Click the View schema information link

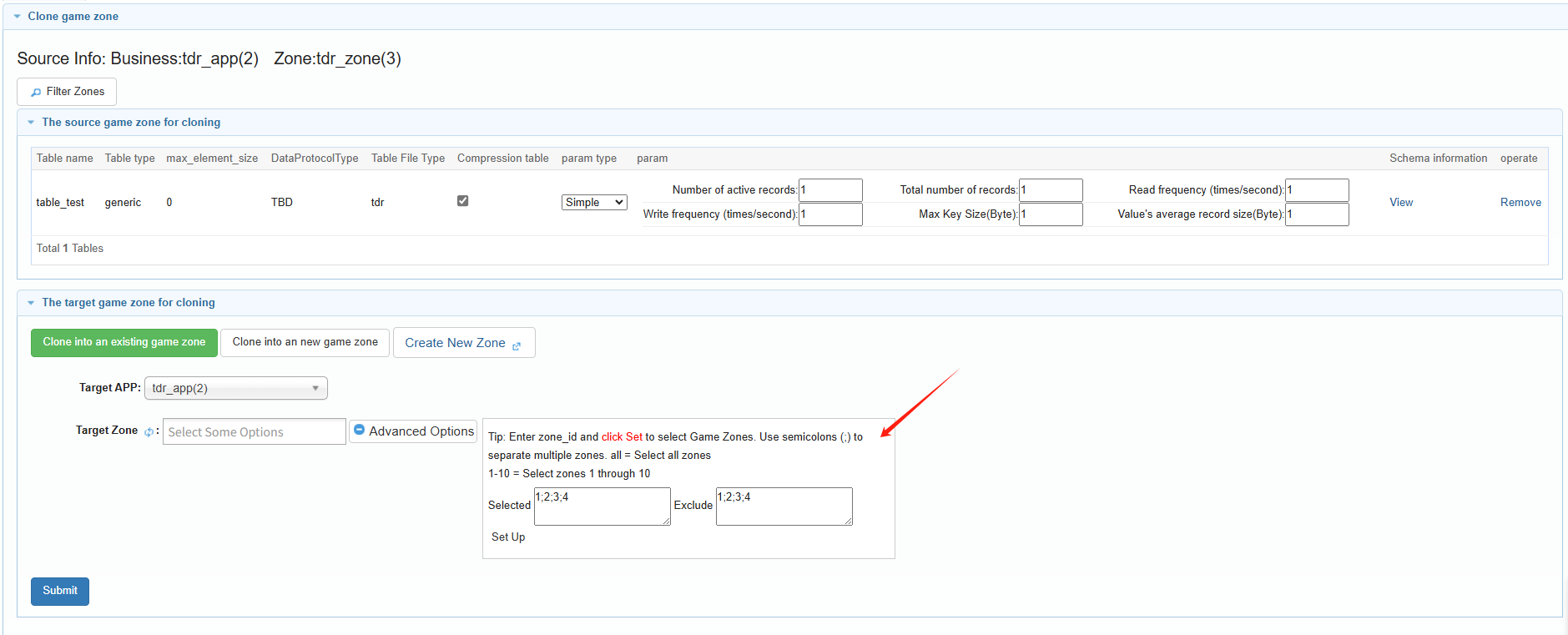click(x=1400, y=203)
